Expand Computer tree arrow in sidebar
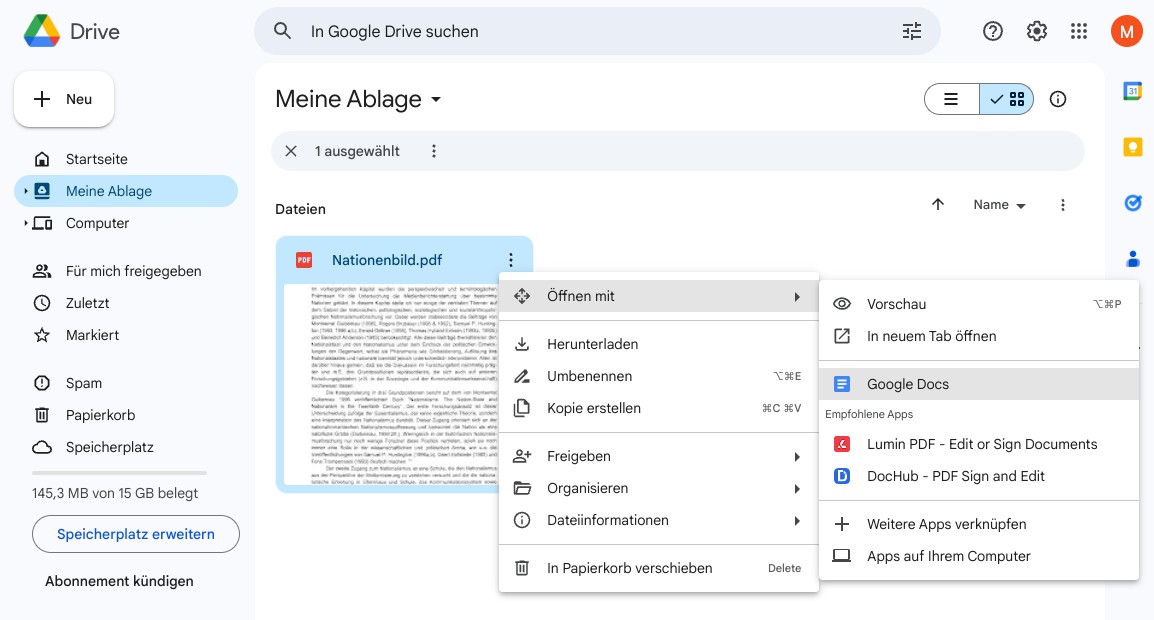 pos(26,223)
